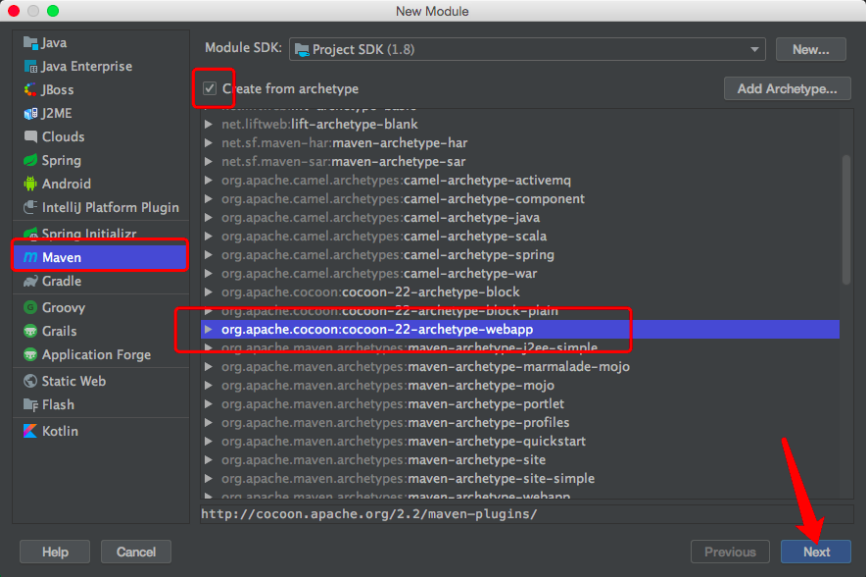Select maven-archetype-profiles row
866x577 pixels.
coord(520,423)
